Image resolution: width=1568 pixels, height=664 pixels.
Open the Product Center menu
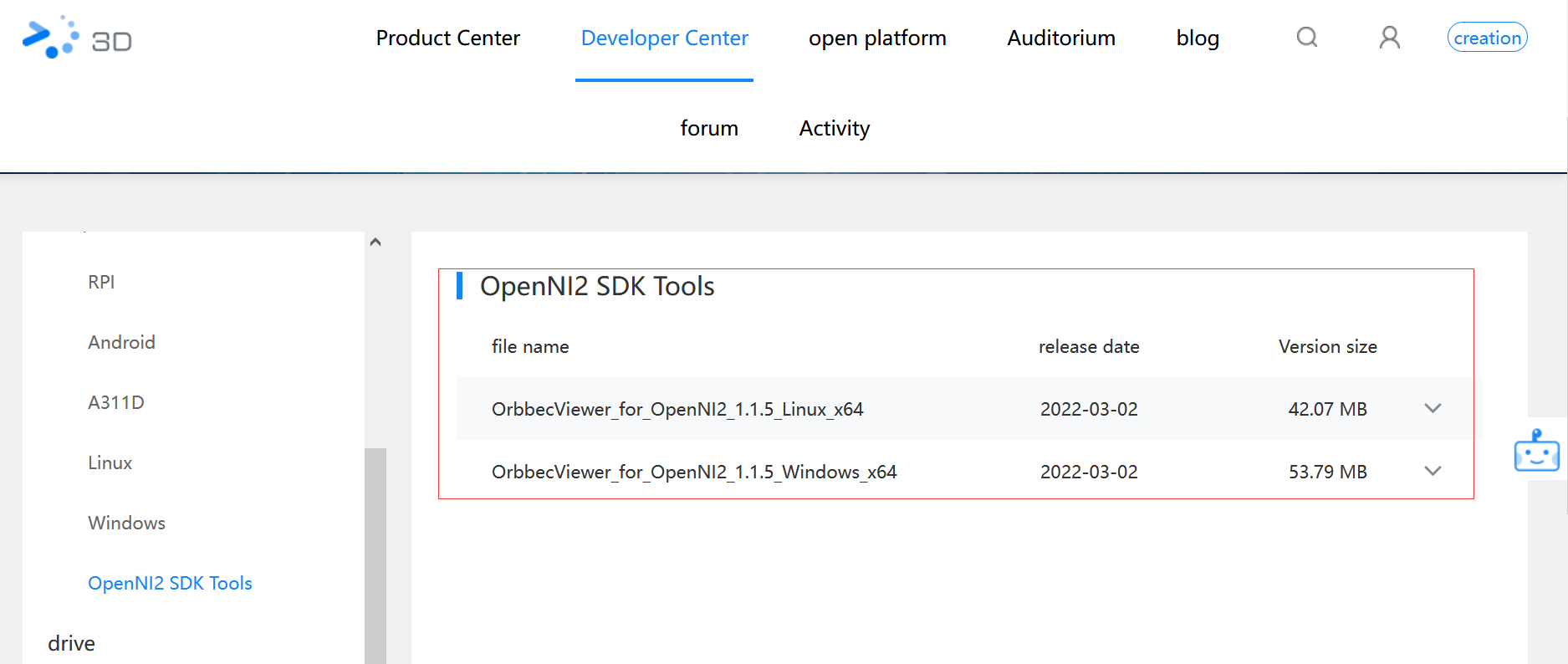pos(448,38)
